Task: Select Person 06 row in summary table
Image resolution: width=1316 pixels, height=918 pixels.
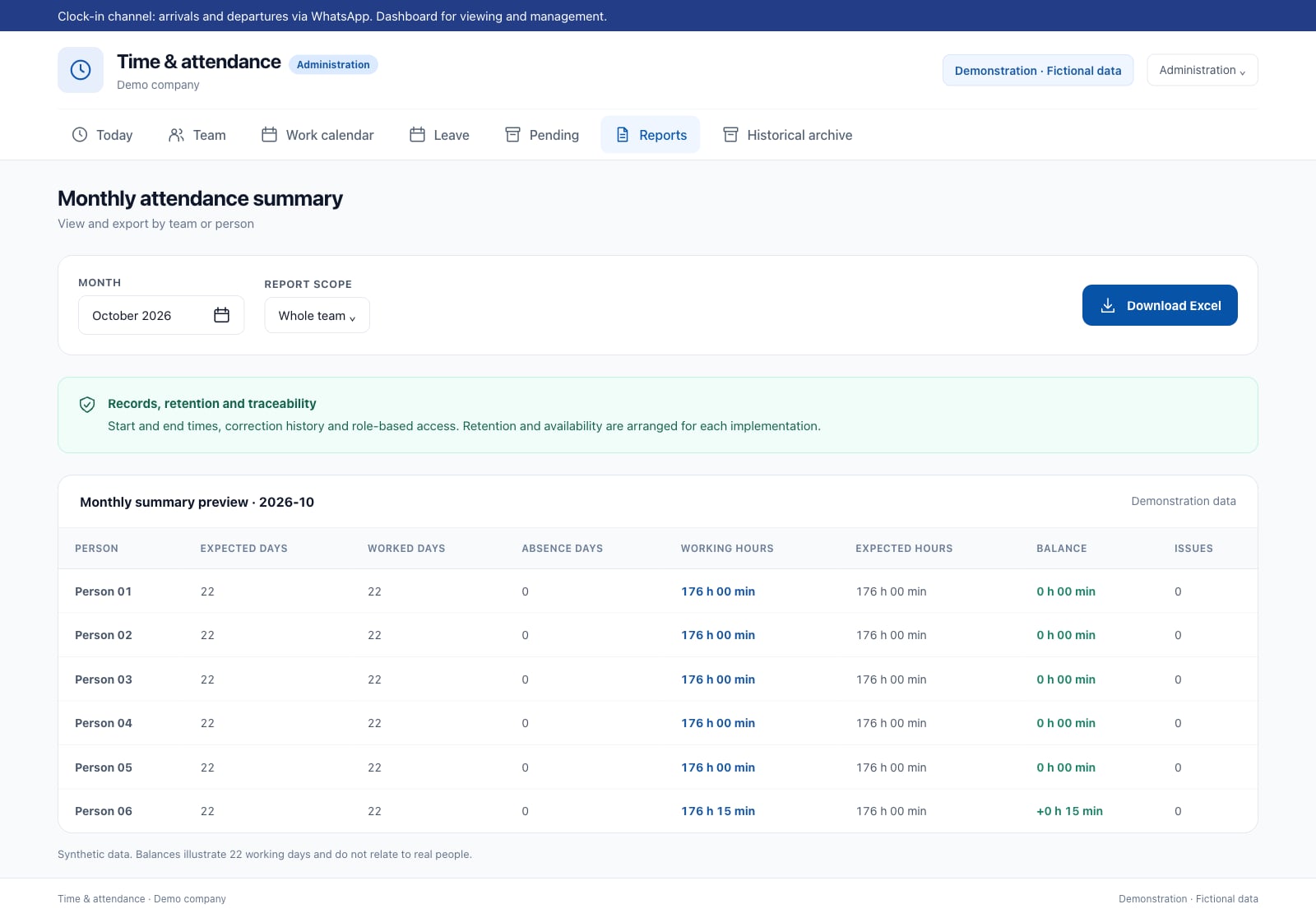Action: tap(658, 811)
